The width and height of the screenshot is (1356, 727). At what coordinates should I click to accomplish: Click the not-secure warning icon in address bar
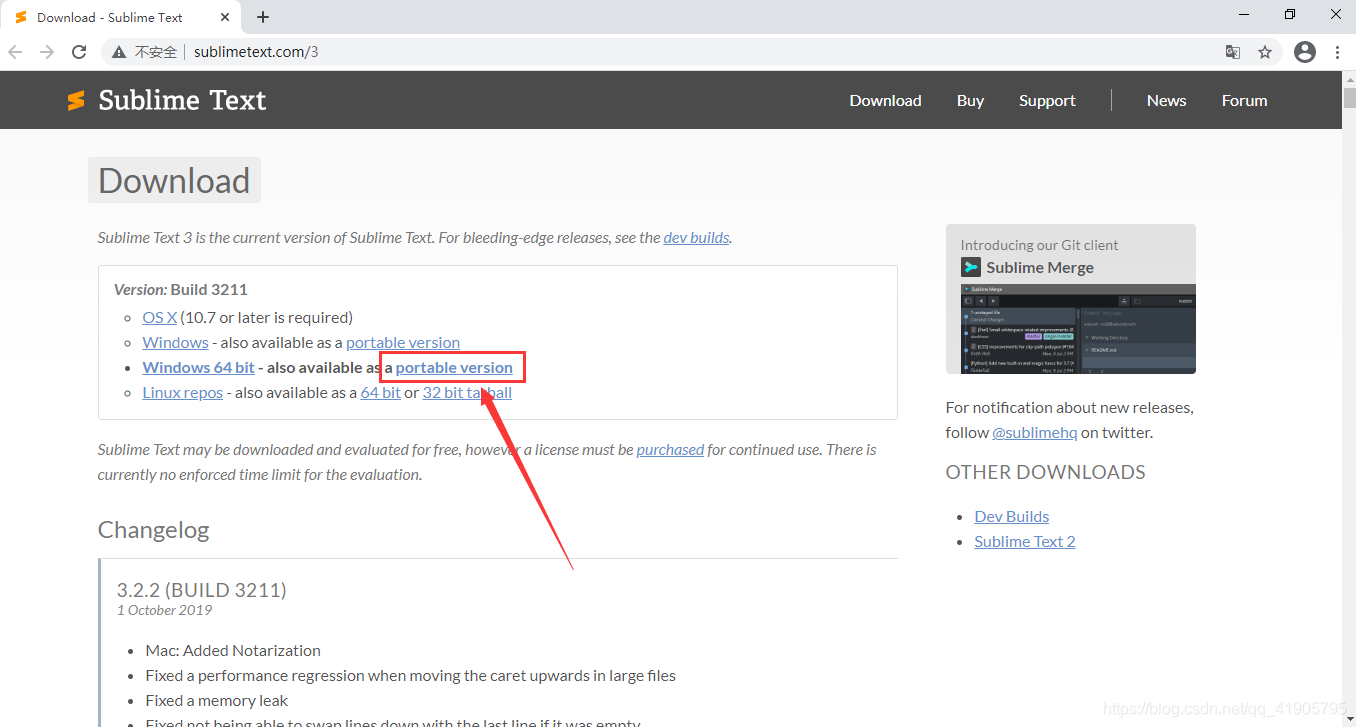(119, 52)
